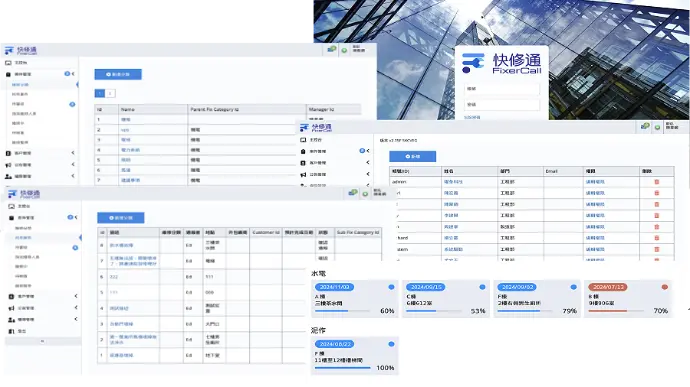Click green status icon in staff list window header

coord(657,127)
